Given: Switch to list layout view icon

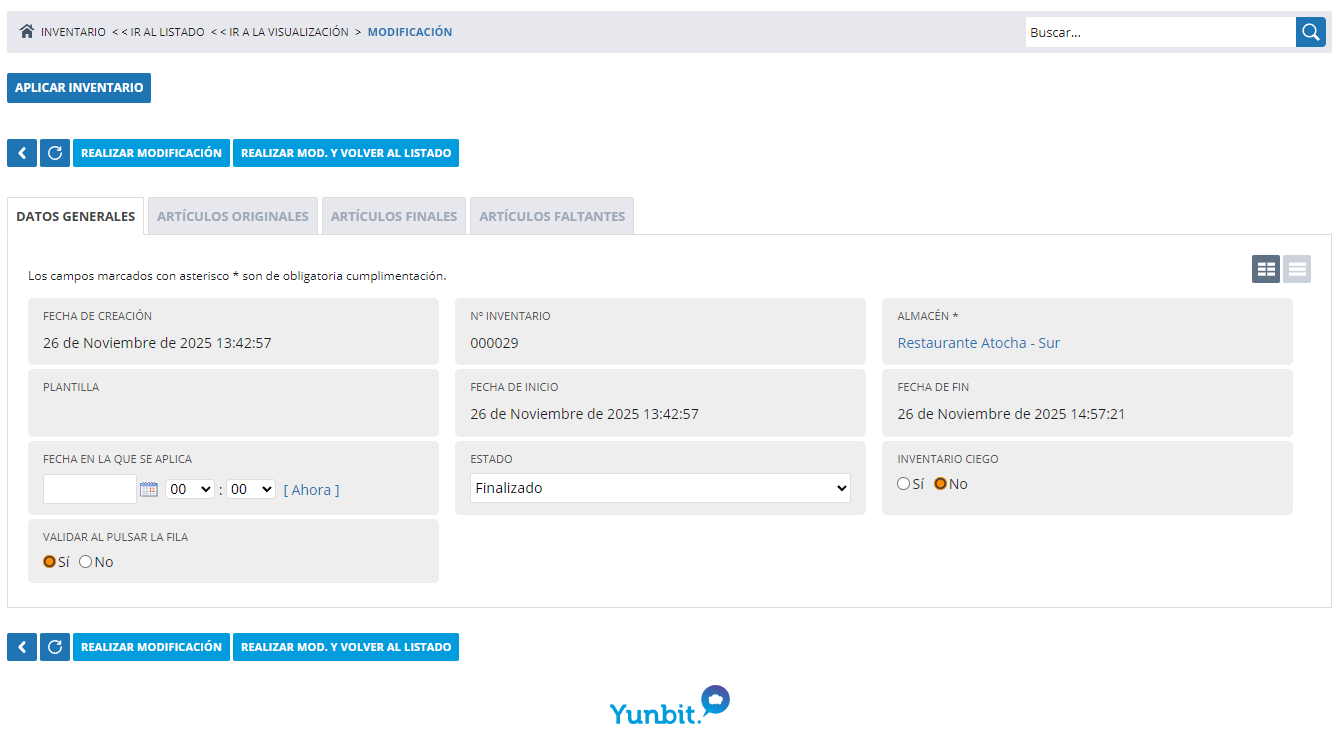Looking at the screenshot, I should click(1297, 269).
